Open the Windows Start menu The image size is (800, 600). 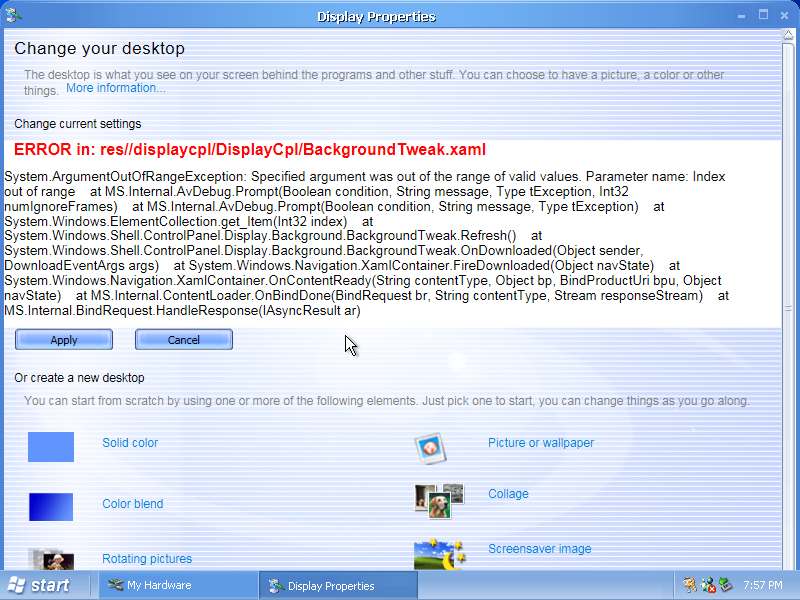(38, 585)
